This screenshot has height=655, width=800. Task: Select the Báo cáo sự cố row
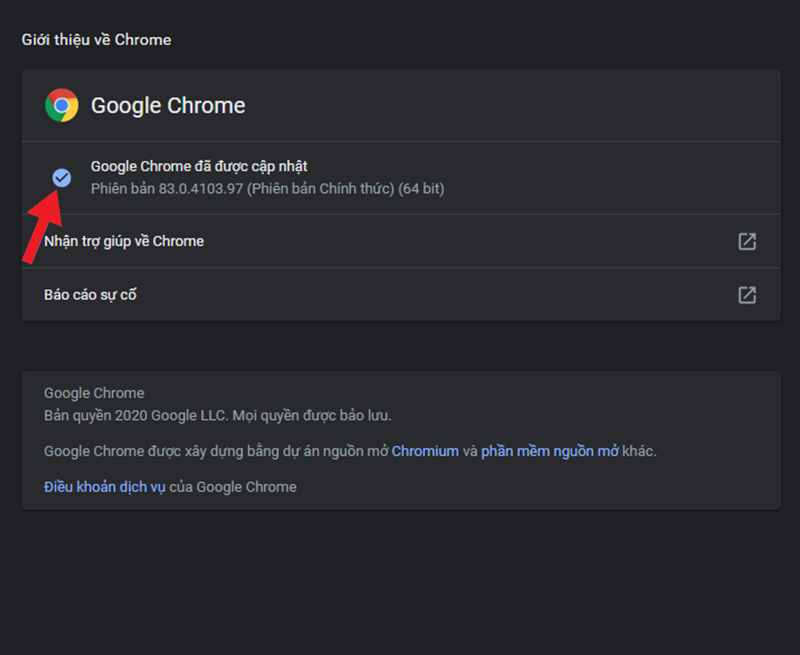click(90, 295)
